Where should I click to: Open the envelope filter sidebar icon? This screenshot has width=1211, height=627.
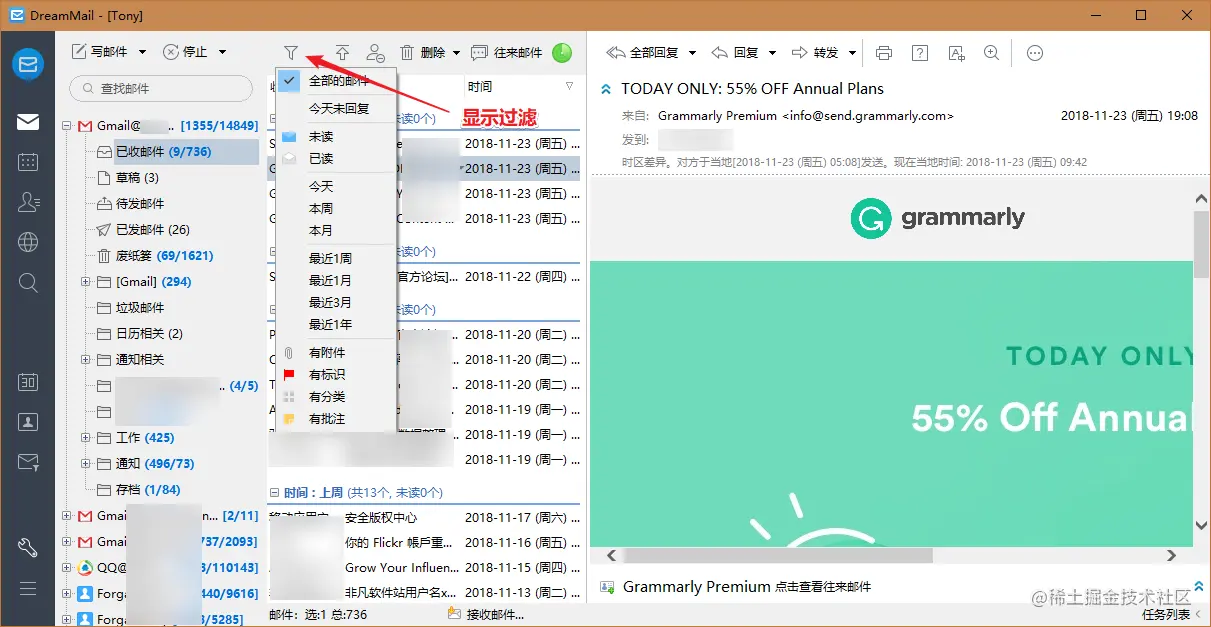(x=28, y=462)
